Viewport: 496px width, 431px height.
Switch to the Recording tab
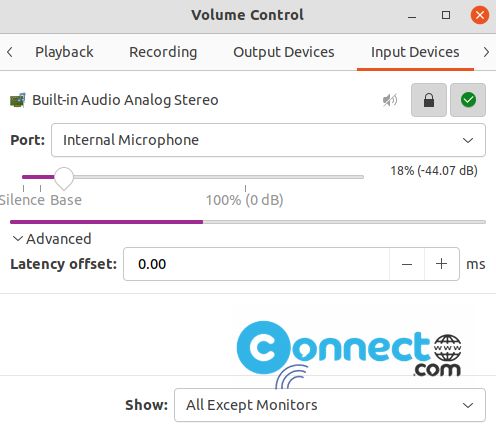tap(163, 52)
